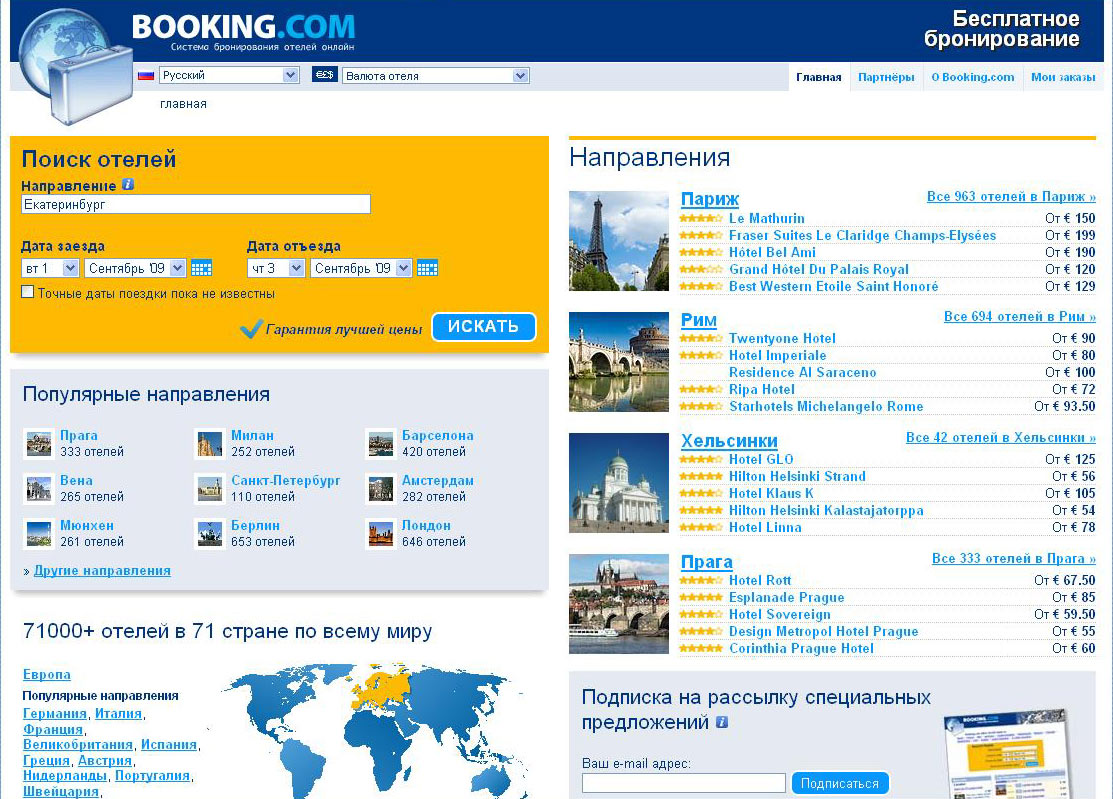This screenshot has width=1113, height=799.
Task: Open 'Все 963 отелей в Париж' link
Action: pyautogui.click(x=1011, y=197)
